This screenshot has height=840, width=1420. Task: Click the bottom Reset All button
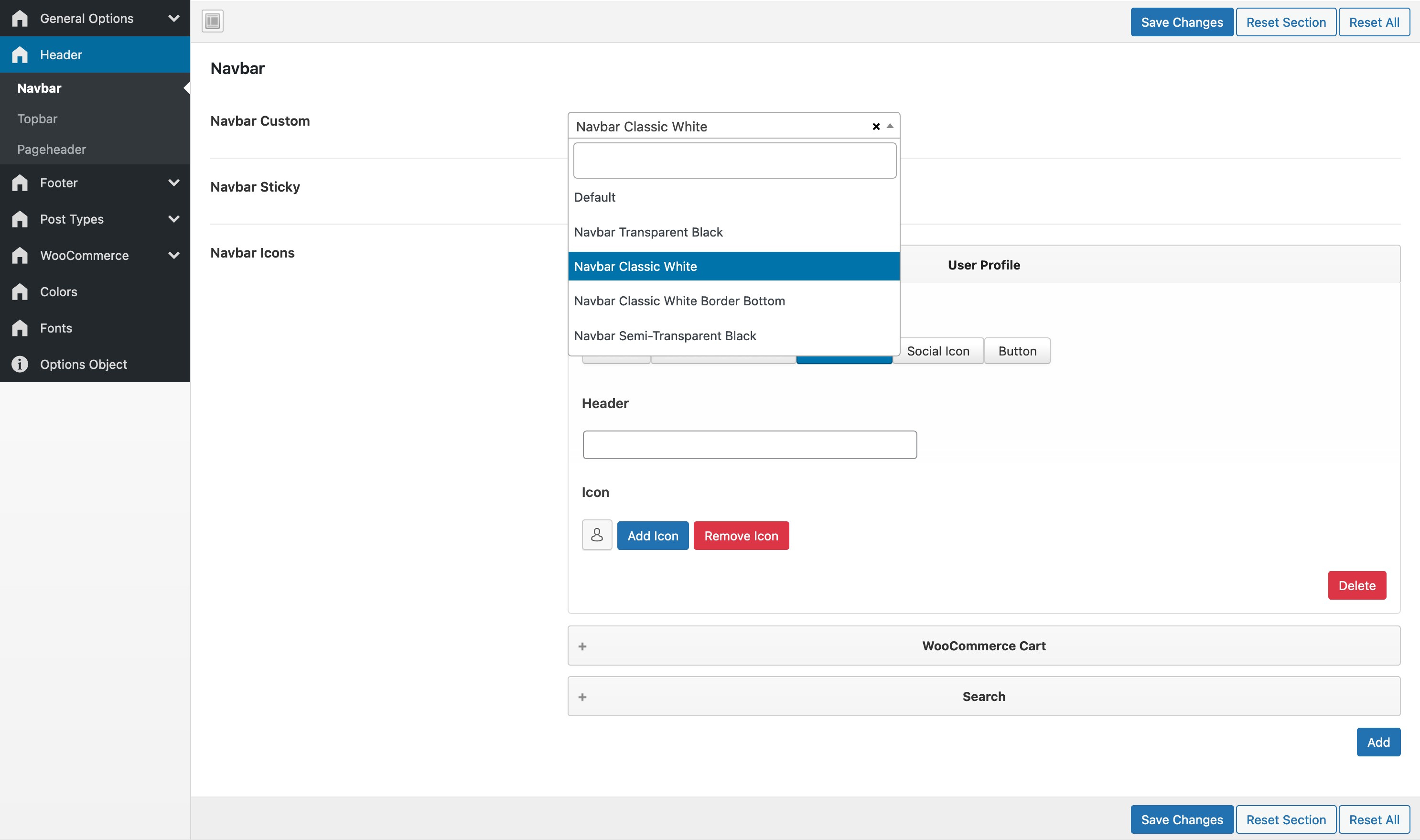click(x=1374, y=819)
